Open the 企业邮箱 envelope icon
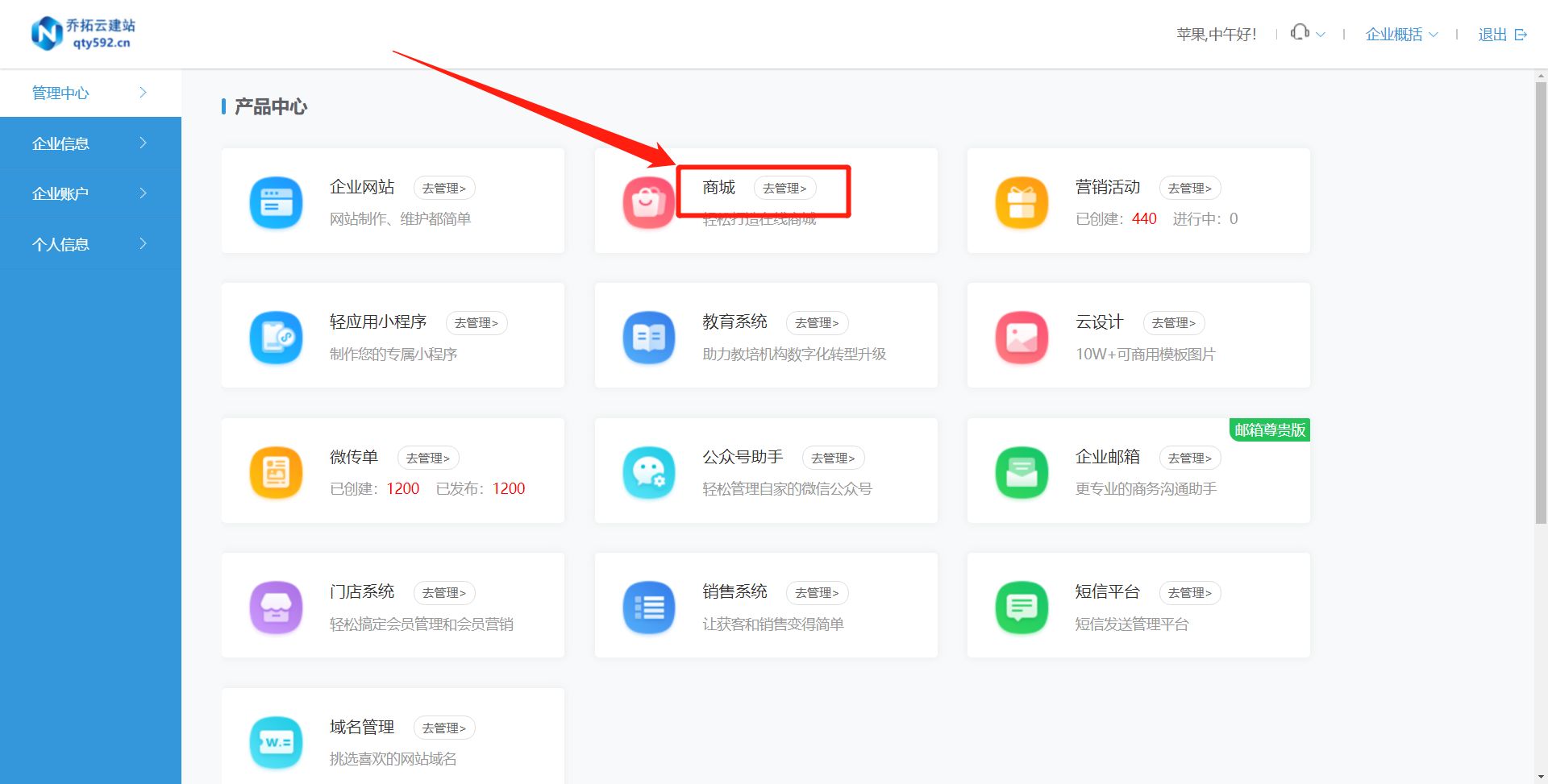Image resolution: width=1548 pixels, height=784 pixels. pos(1022,472)
